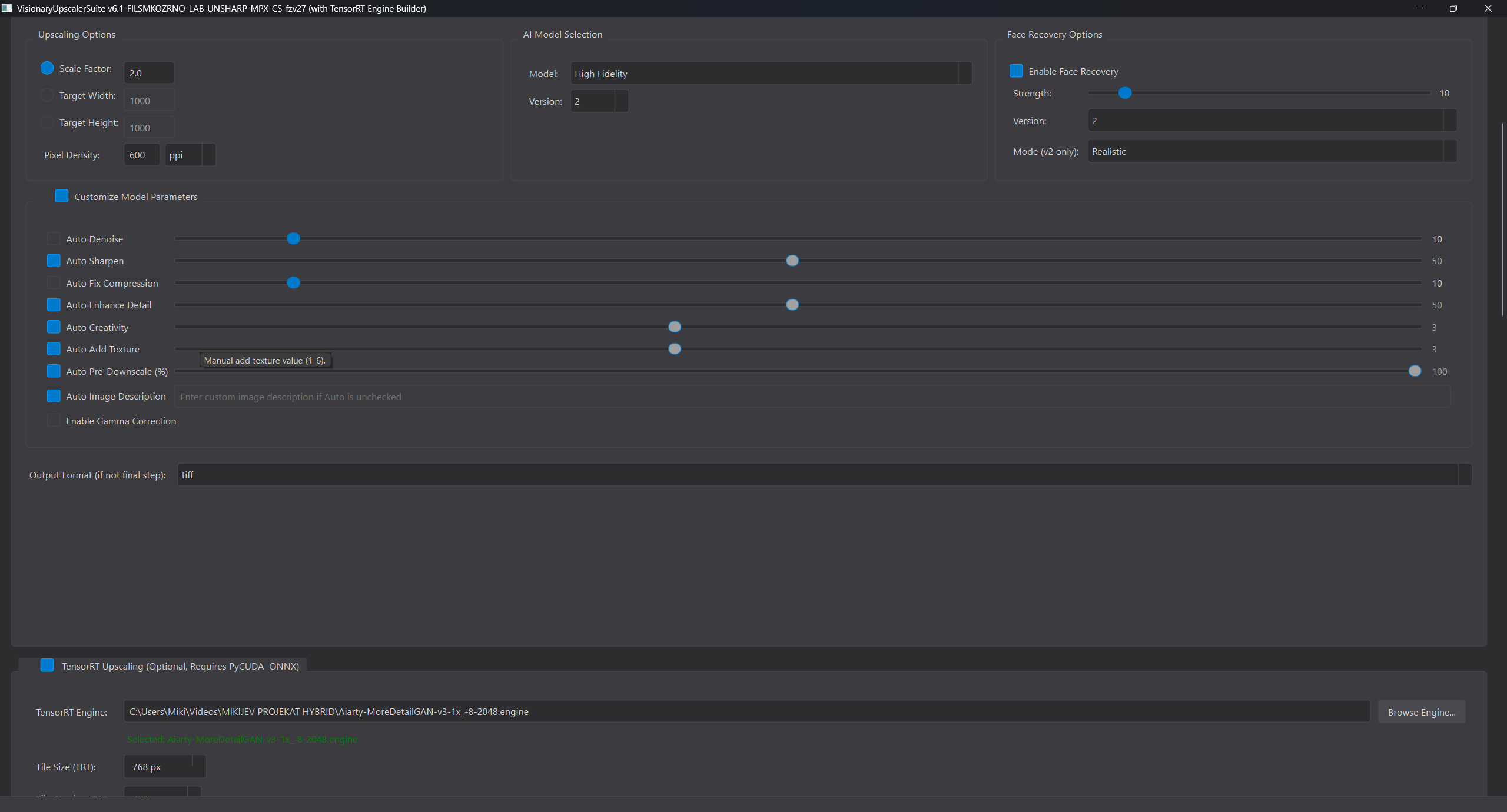Open the Face Recovery Version dropdown
1507x812 pixels.
tap(1272, 121)
